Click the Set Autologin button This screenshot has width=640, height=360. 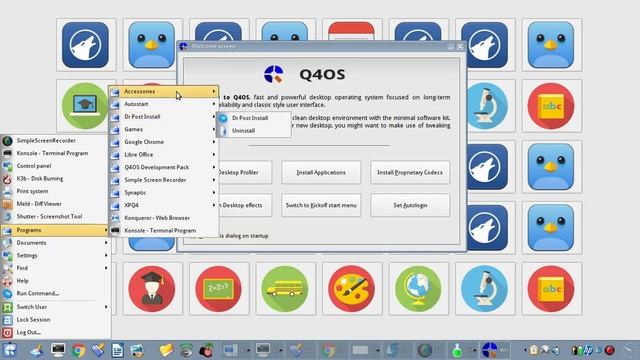410,205
